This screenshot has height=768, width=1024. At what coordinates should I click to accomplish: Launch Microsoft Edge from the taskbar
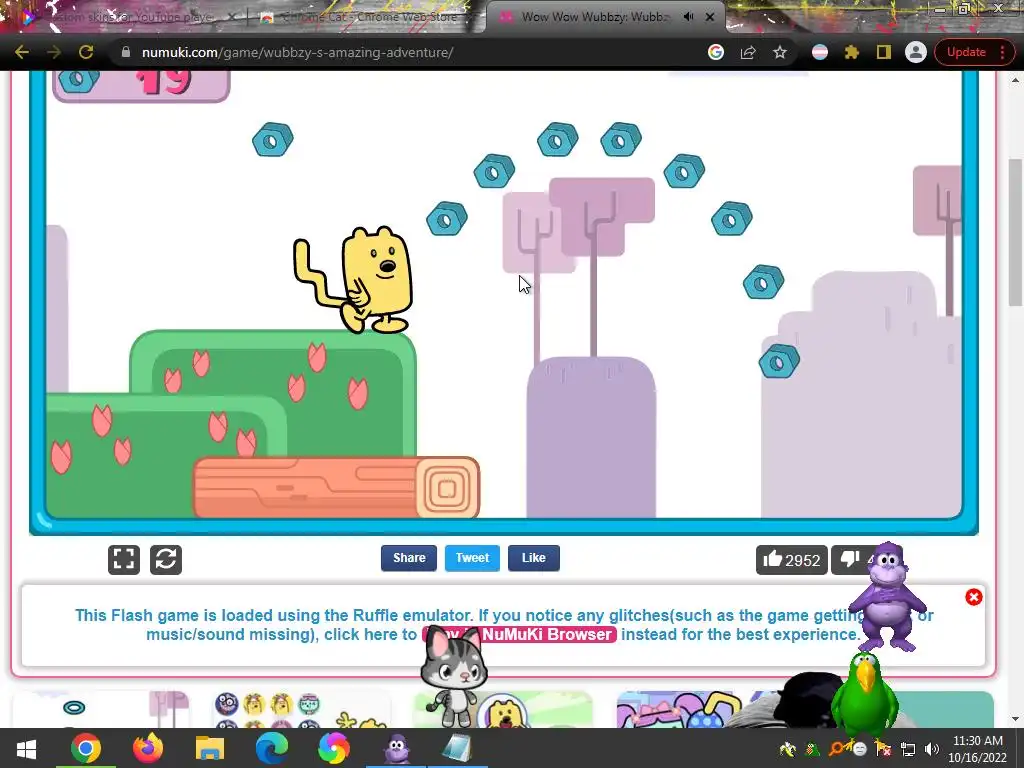(x=272, y=748)
